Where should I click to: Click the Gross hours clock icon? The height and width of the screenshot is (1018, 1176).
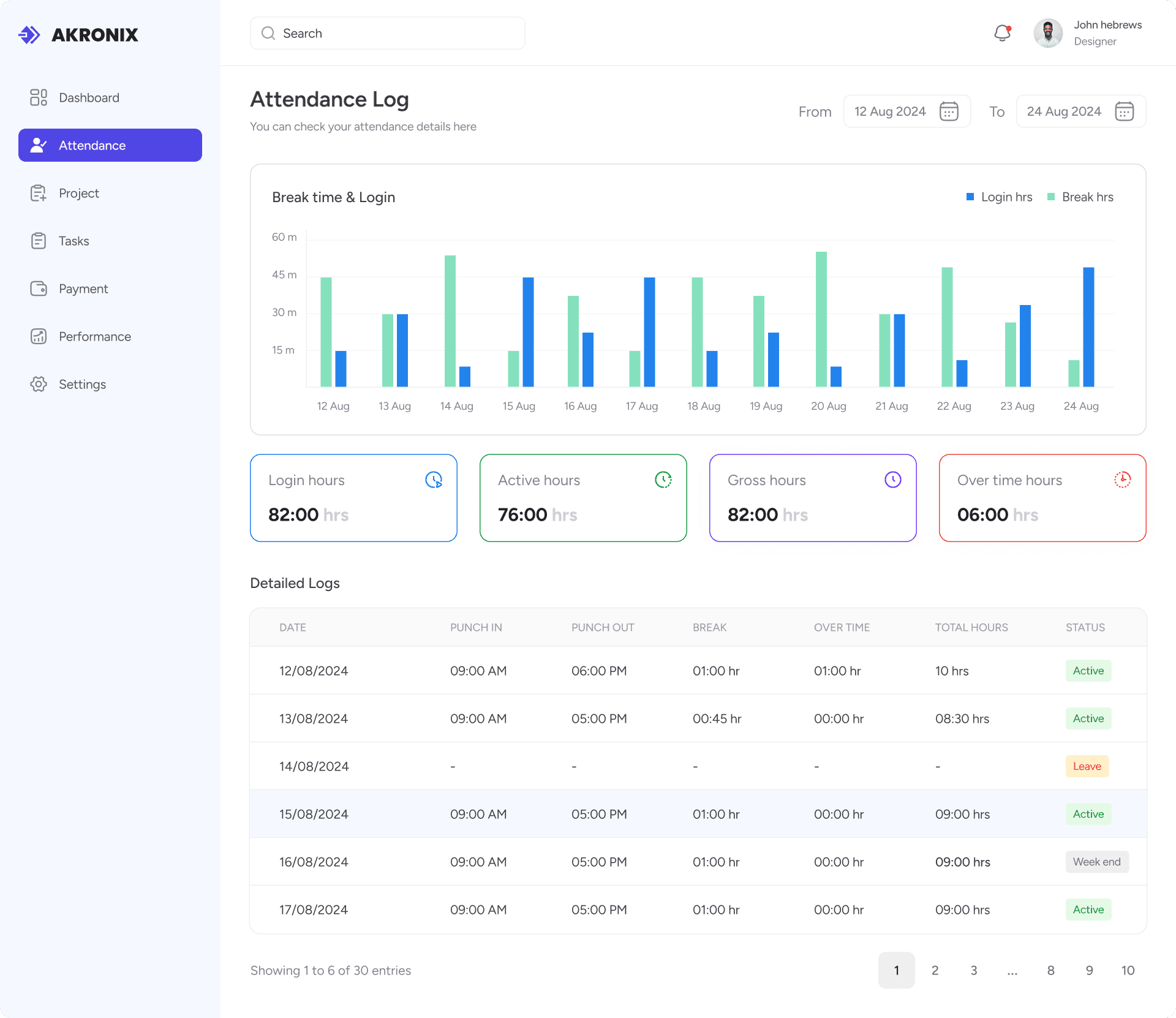pyautogui.click(x=892, y=480)
